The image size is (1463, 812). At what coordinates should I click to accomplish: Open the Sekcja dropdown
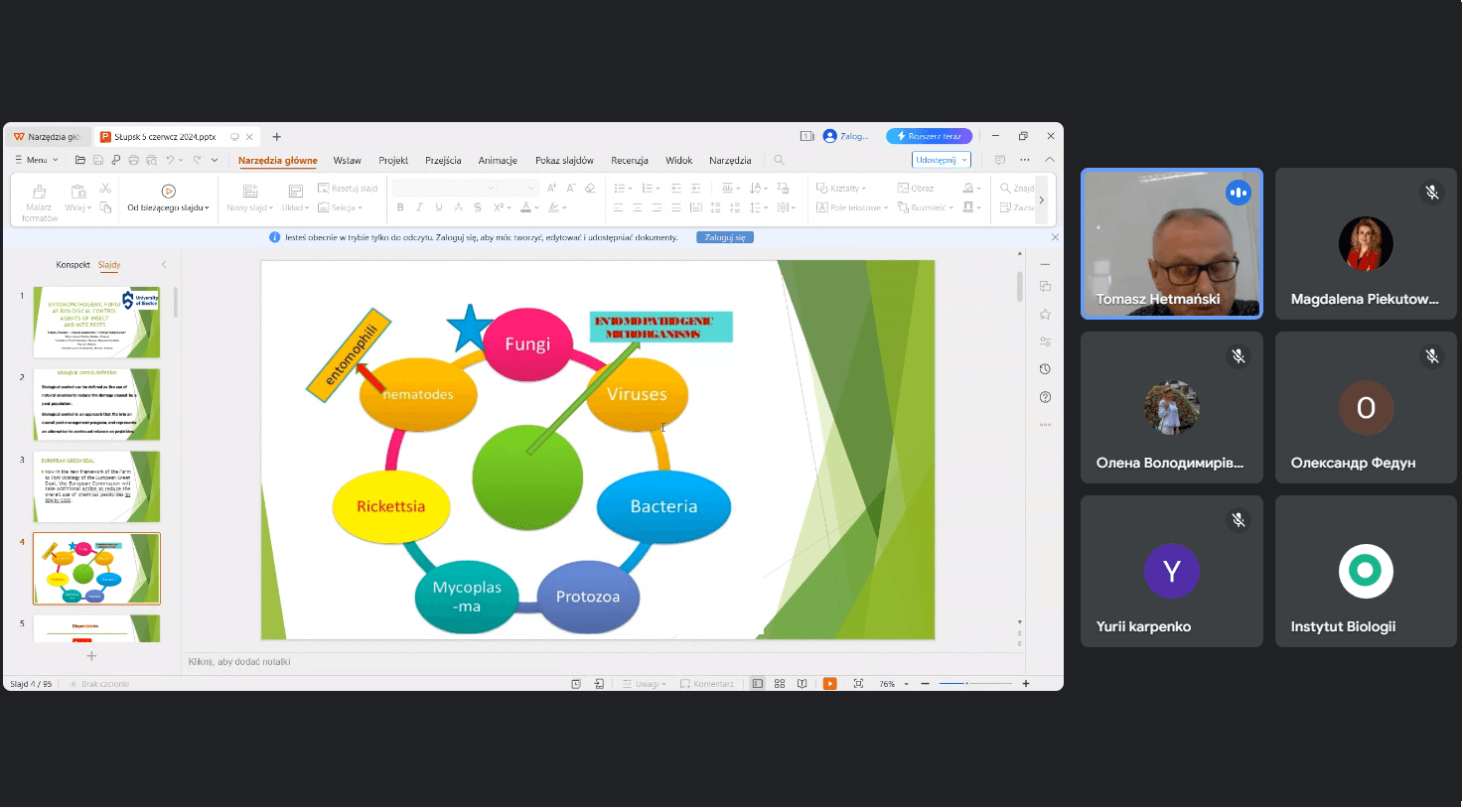click(x=341, y=207)
